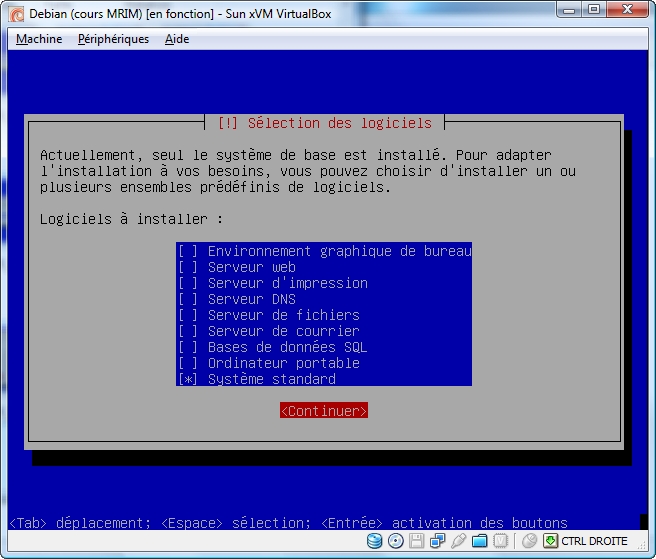
Task: Click the floppy disk status icon
Action: click(x=417, y=541)
